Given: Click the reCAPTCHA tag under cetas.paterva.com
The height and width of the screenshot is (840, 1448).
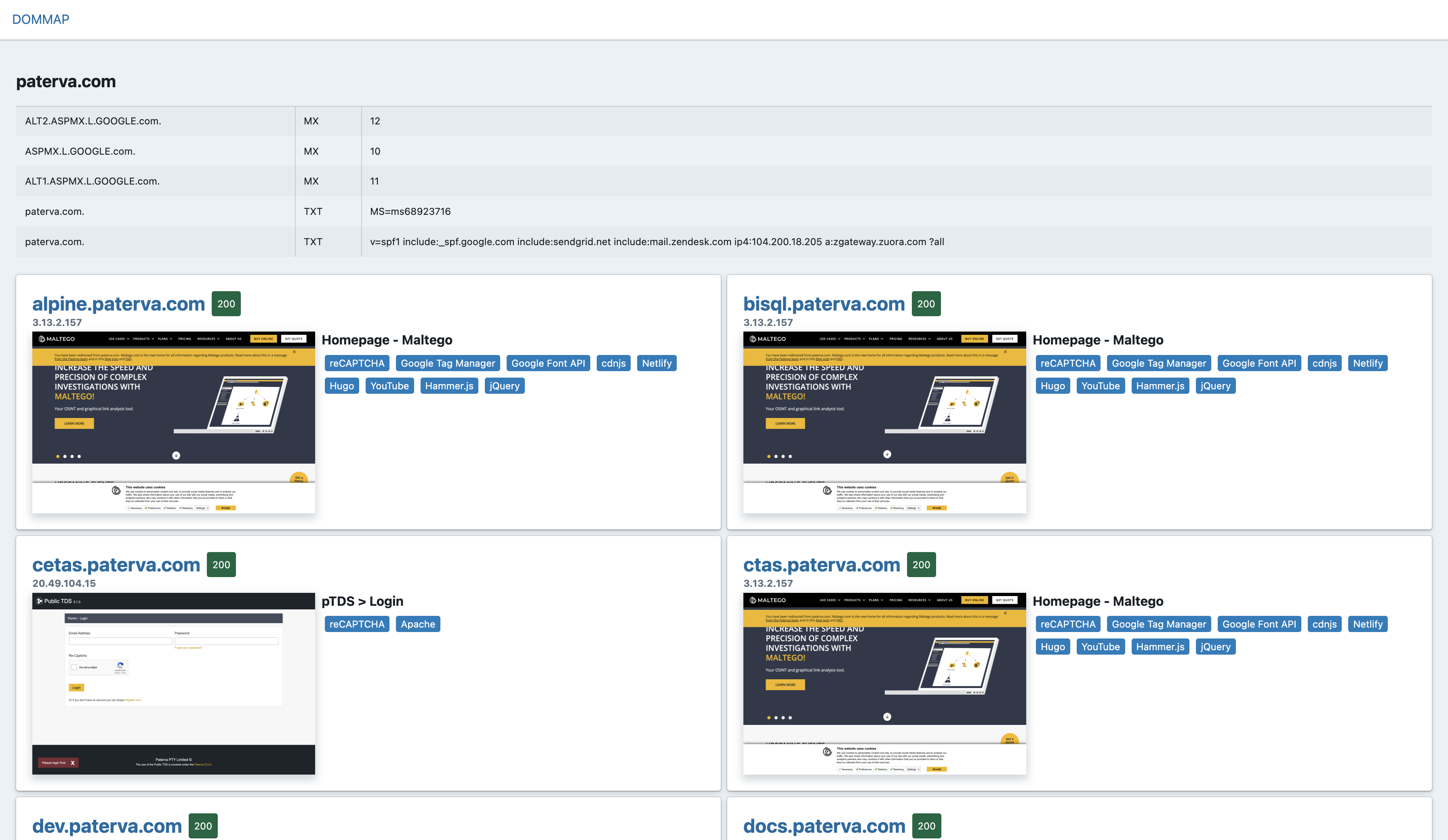Looking at the screenshot, I should point(357,624).
